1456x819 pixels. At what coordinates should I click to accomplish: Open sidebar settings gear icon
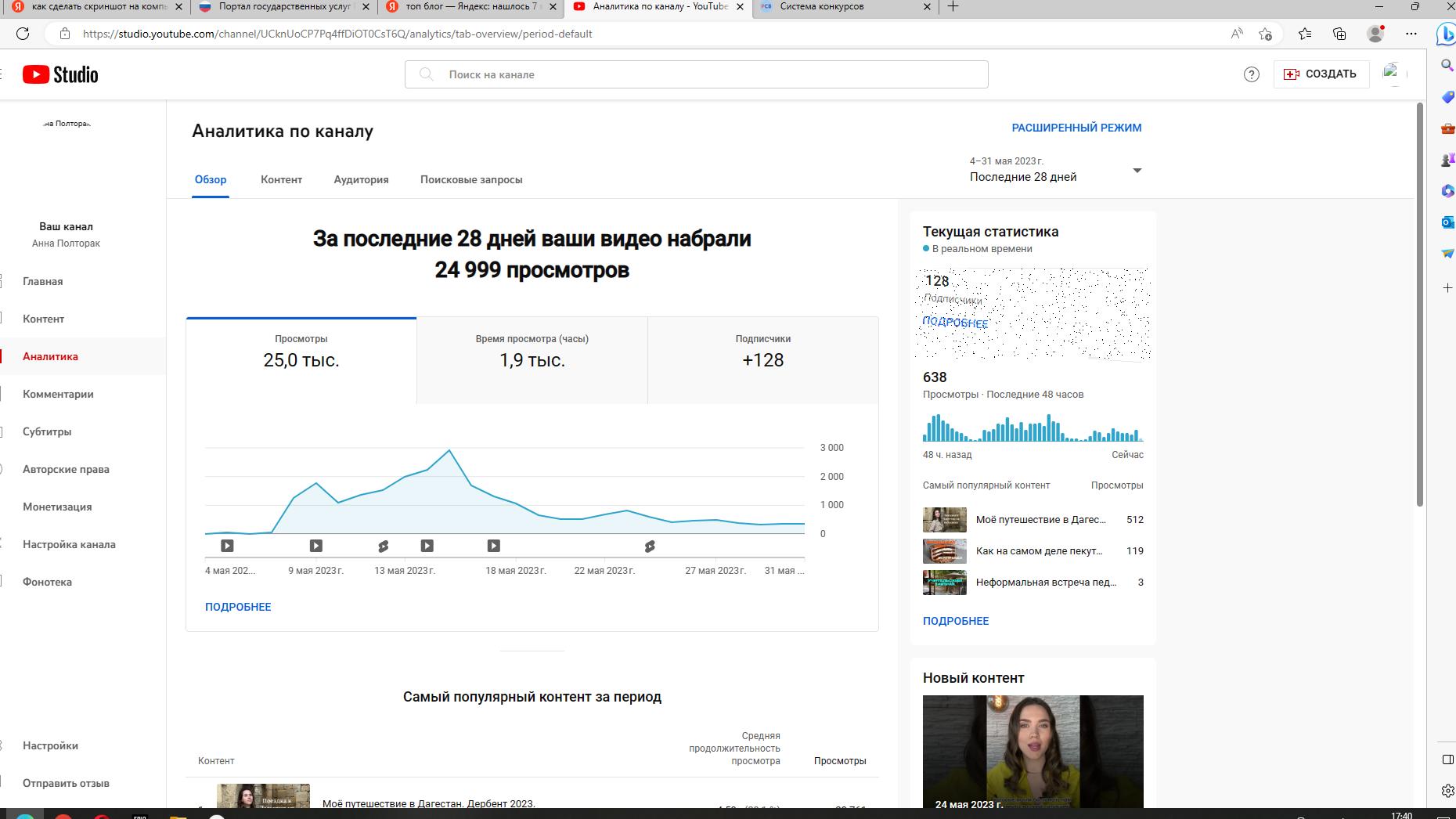[1447, 791]
